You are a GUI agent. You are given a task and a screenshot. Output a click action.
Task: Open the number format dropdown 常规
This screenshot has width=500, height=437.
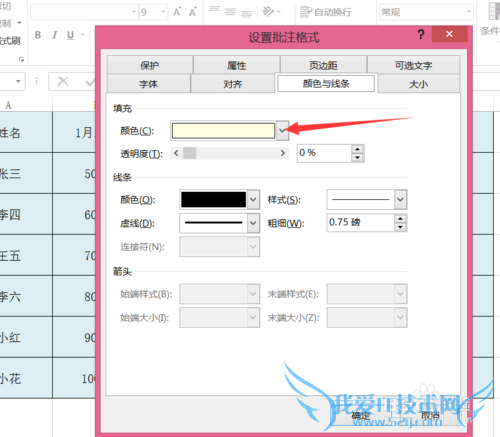click(x=469, y=12)
